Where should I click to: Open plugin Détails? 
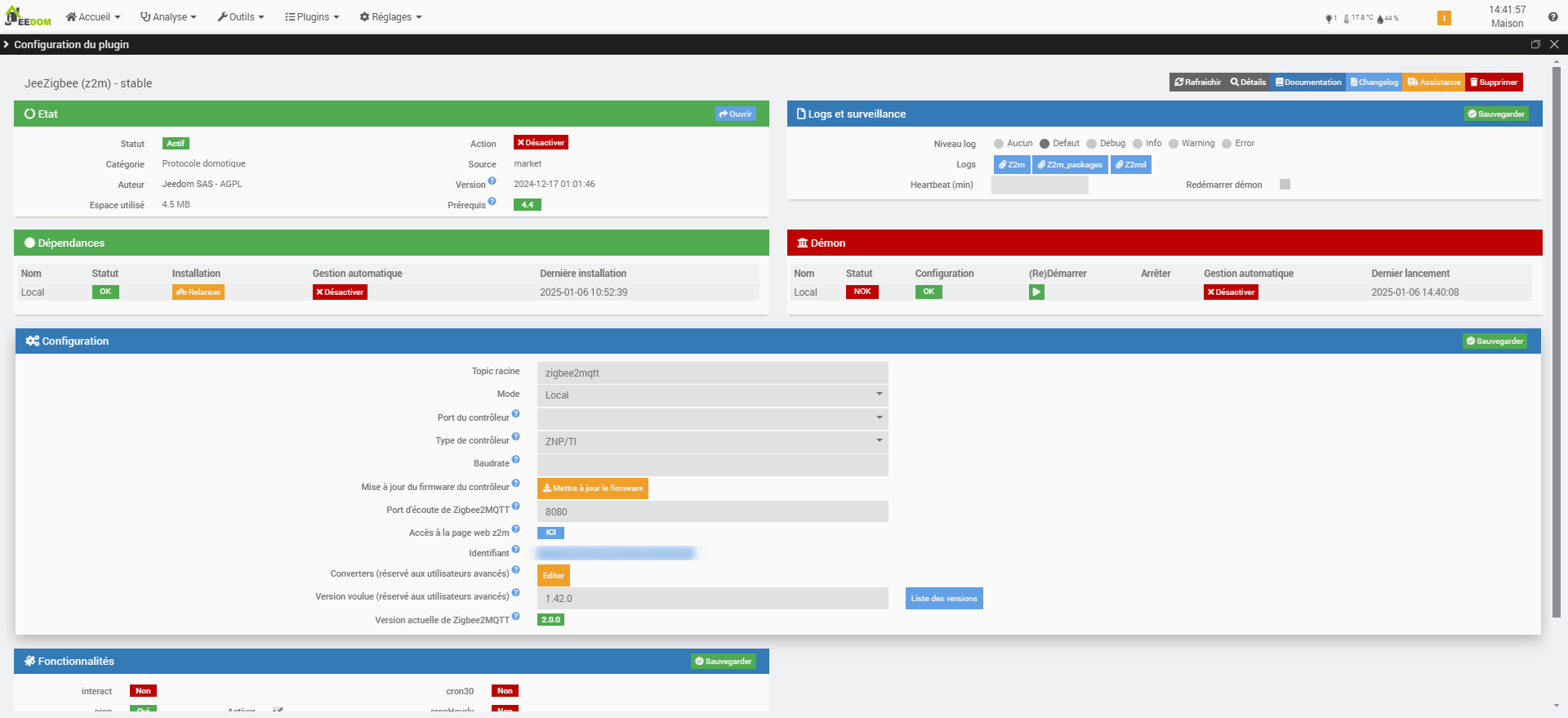(1248, 82)
